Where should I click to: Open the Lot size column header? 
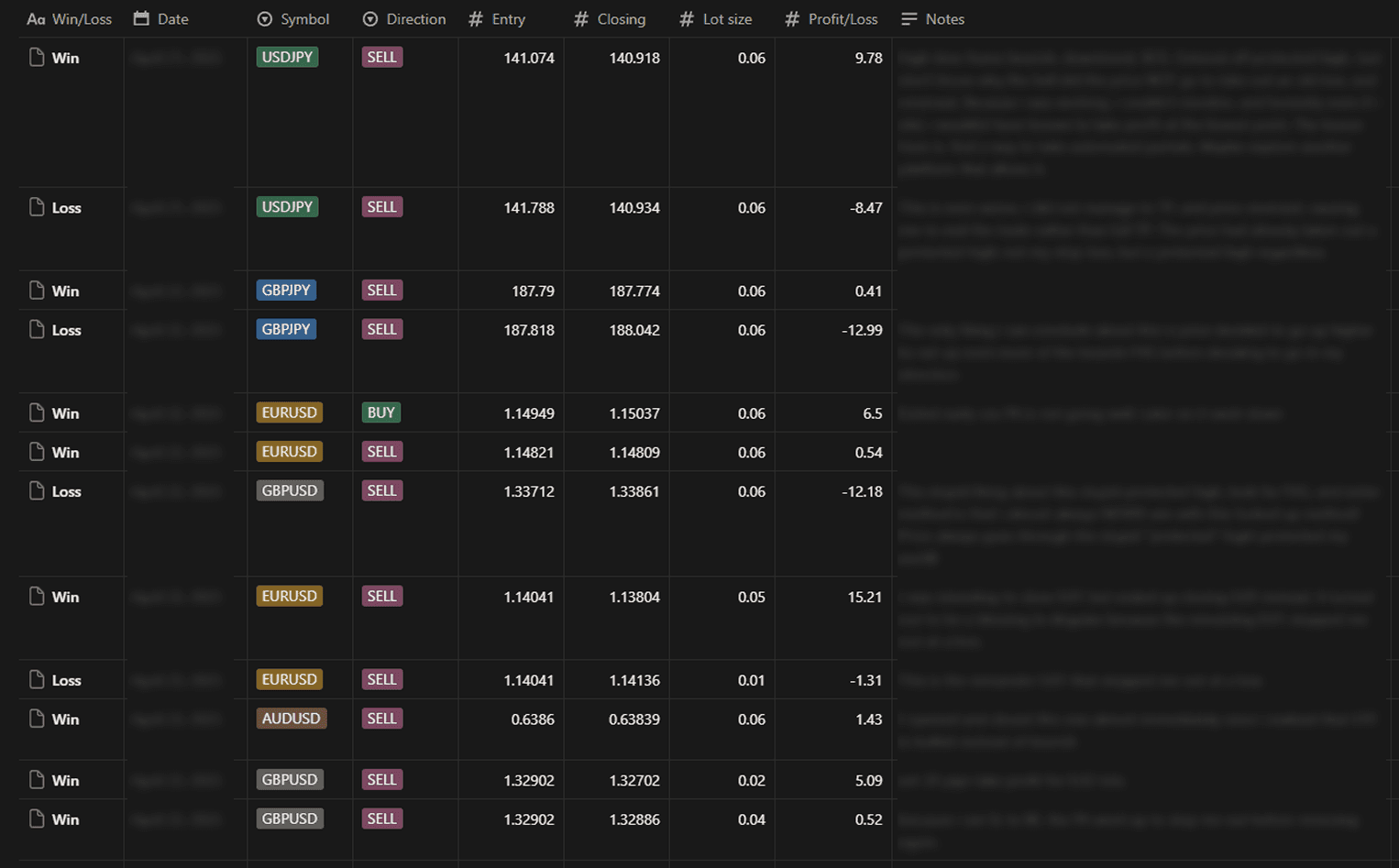(716, 19)
